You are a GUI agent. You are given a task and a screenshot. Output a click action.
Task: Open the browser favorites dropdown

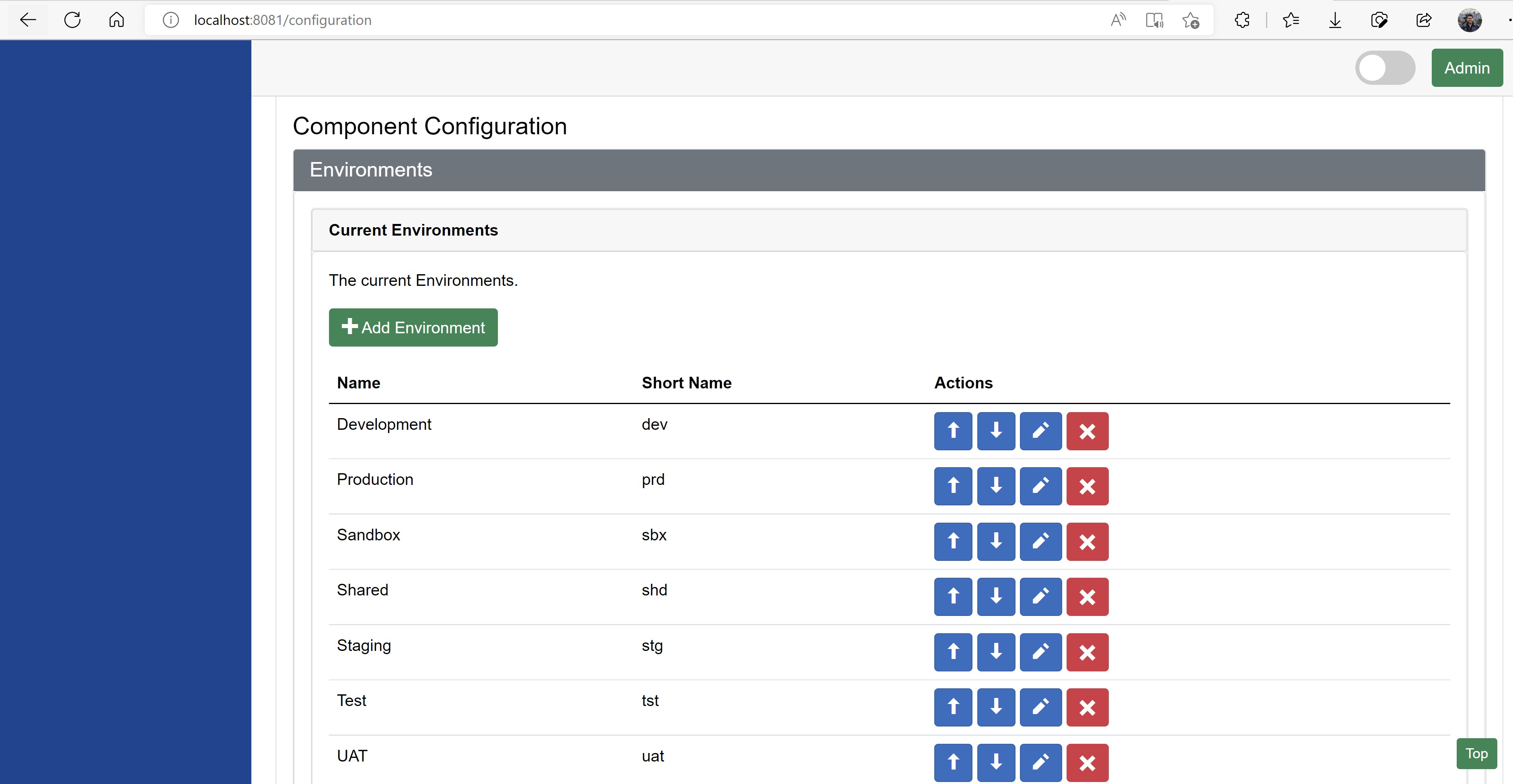click(1290, 19)
